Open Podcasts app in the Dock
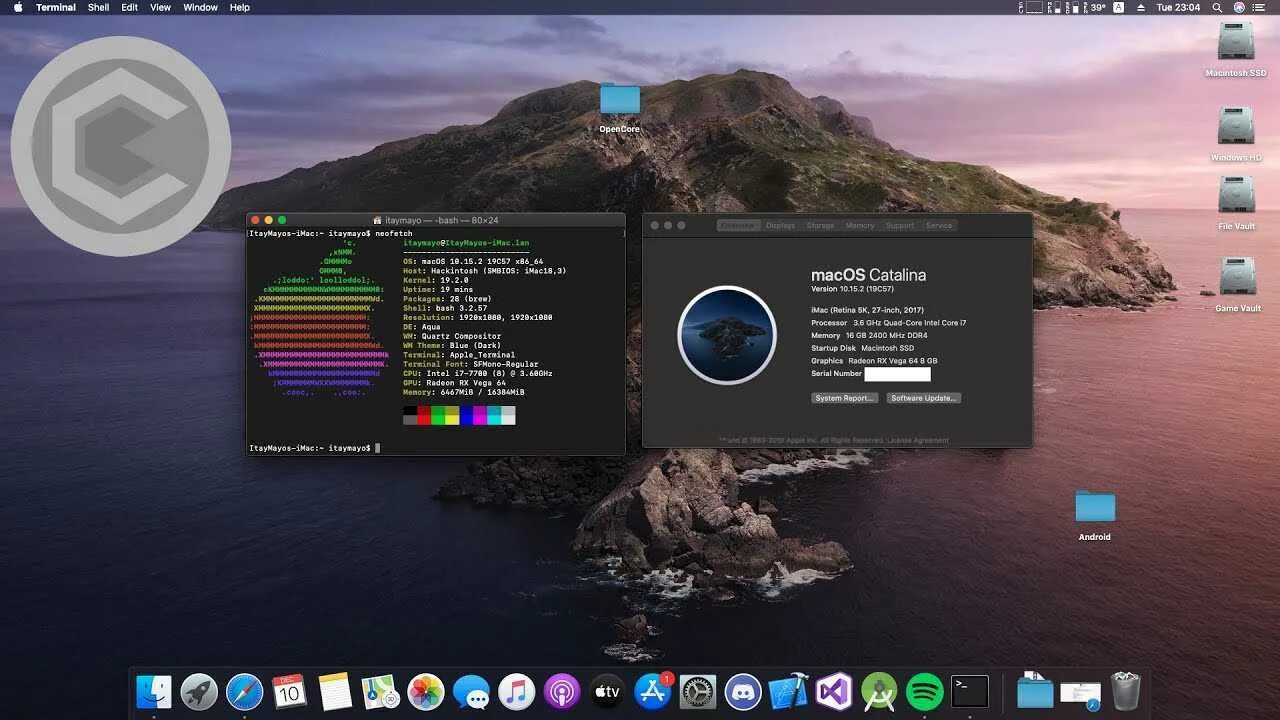 coord(562,691)
